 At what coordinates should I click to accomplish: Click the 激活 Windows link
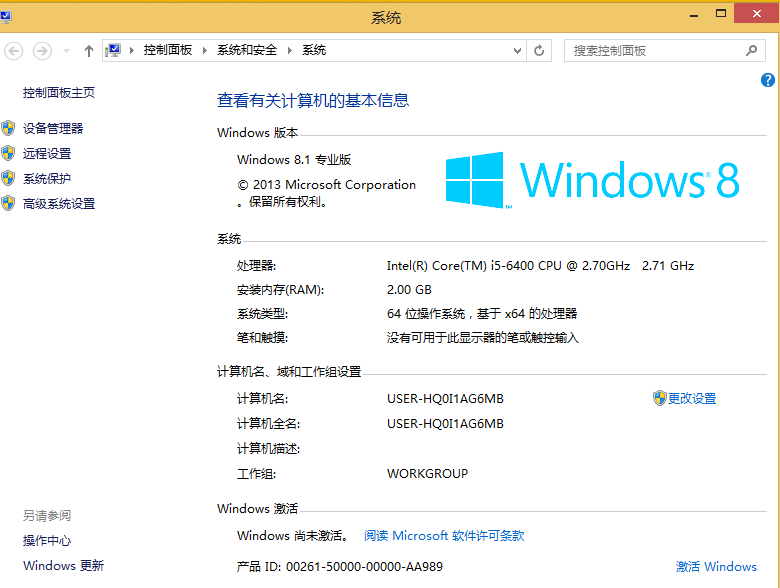716,566
